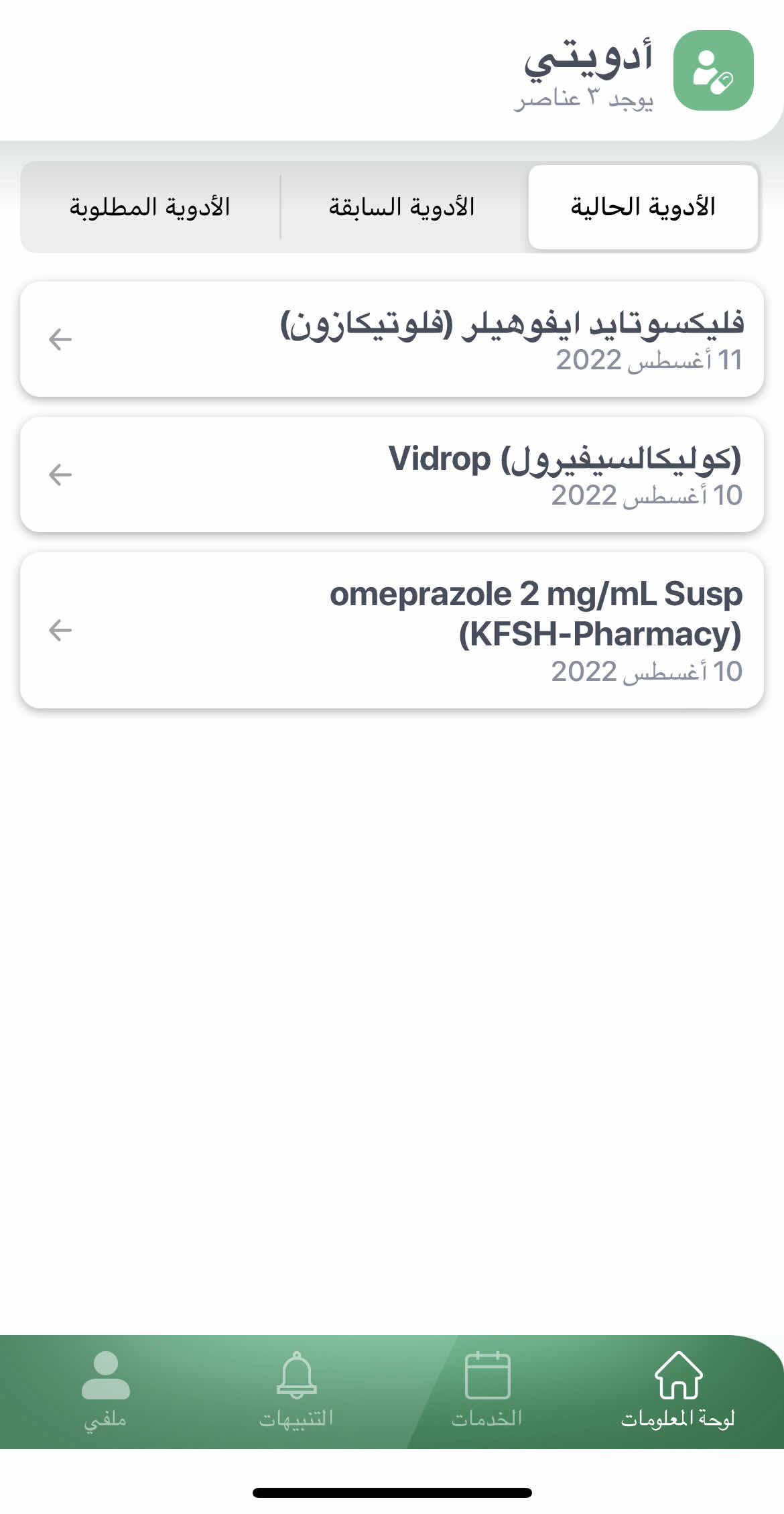The width and height of the screenshot is (784, 1514).
Task: Tap the arrow on the omeprazole card
Action: (60, 630)
